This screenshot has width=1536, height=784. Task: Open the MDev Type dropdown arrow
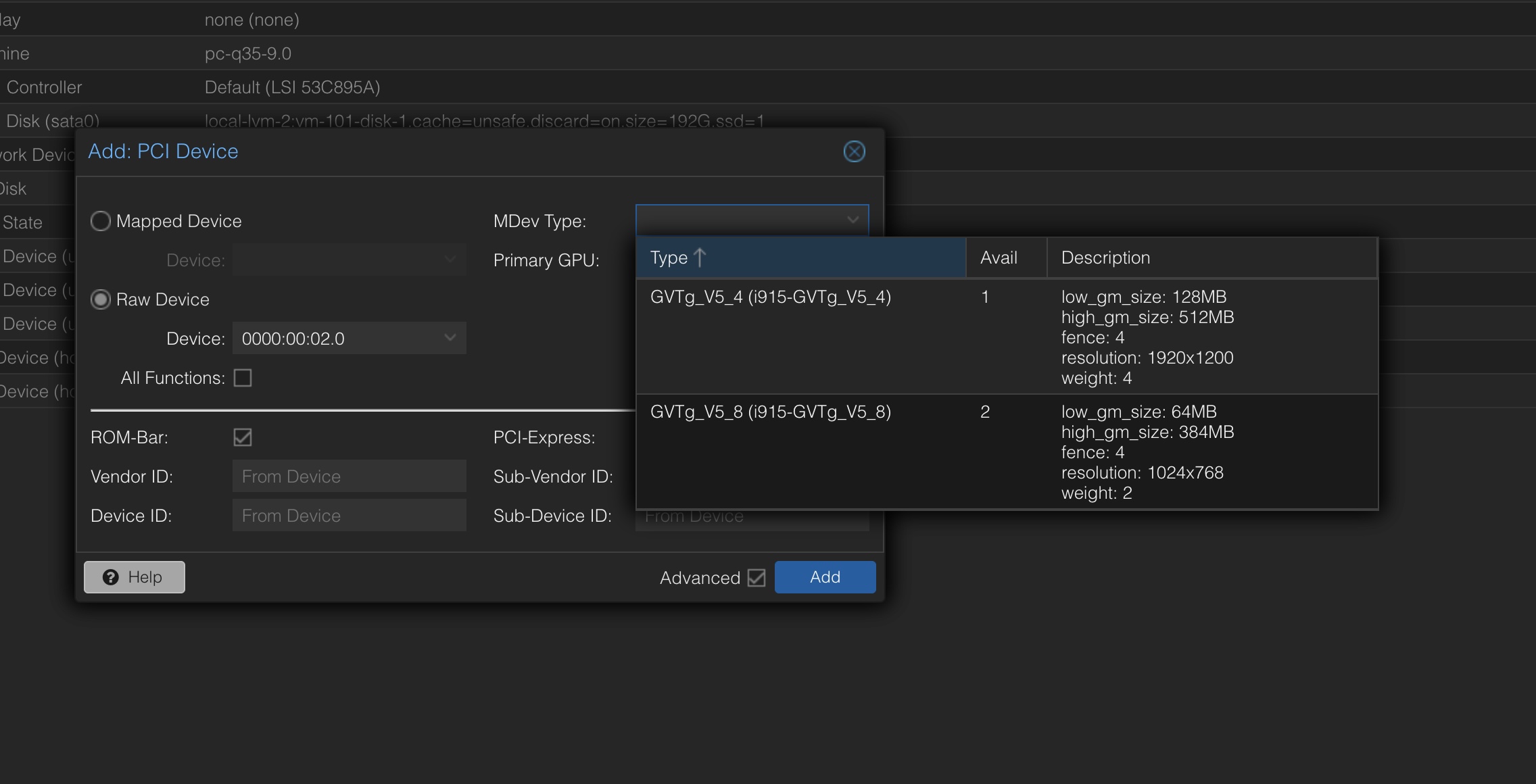(x=853, y=220)
